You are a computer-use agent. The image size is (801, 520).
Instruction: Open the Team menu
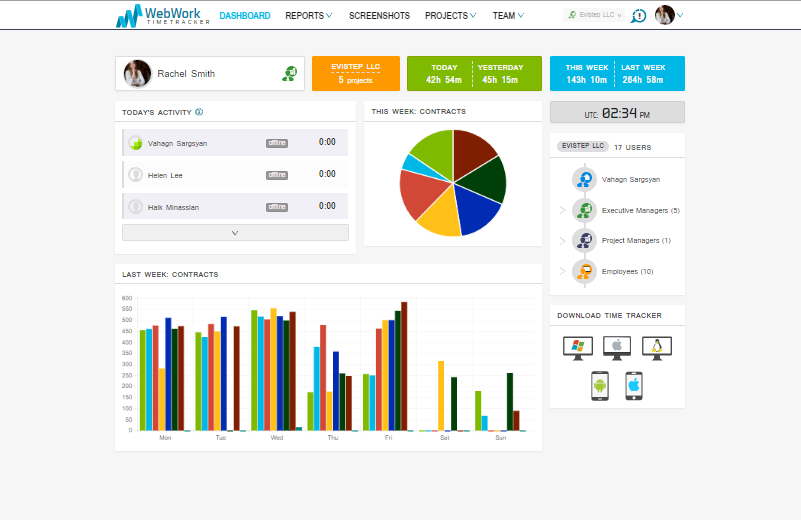coord(508,16)
